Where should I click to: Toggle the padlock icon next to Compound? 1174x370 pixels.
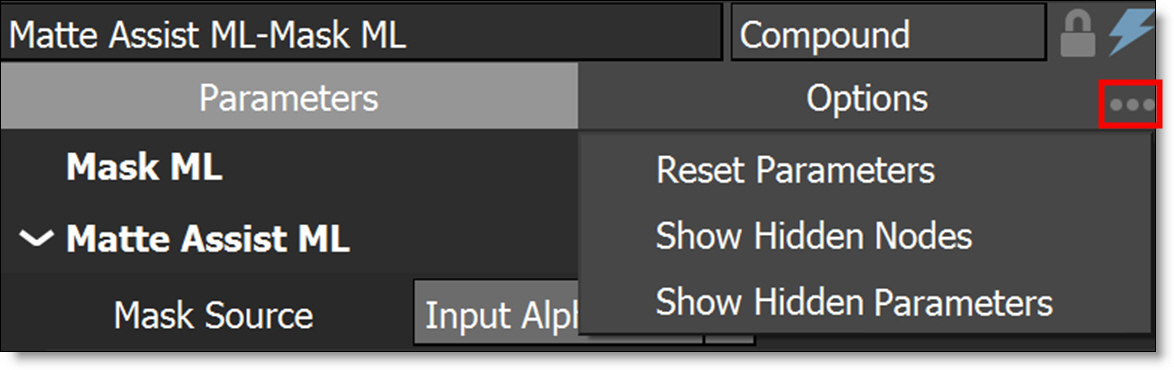1078,34
